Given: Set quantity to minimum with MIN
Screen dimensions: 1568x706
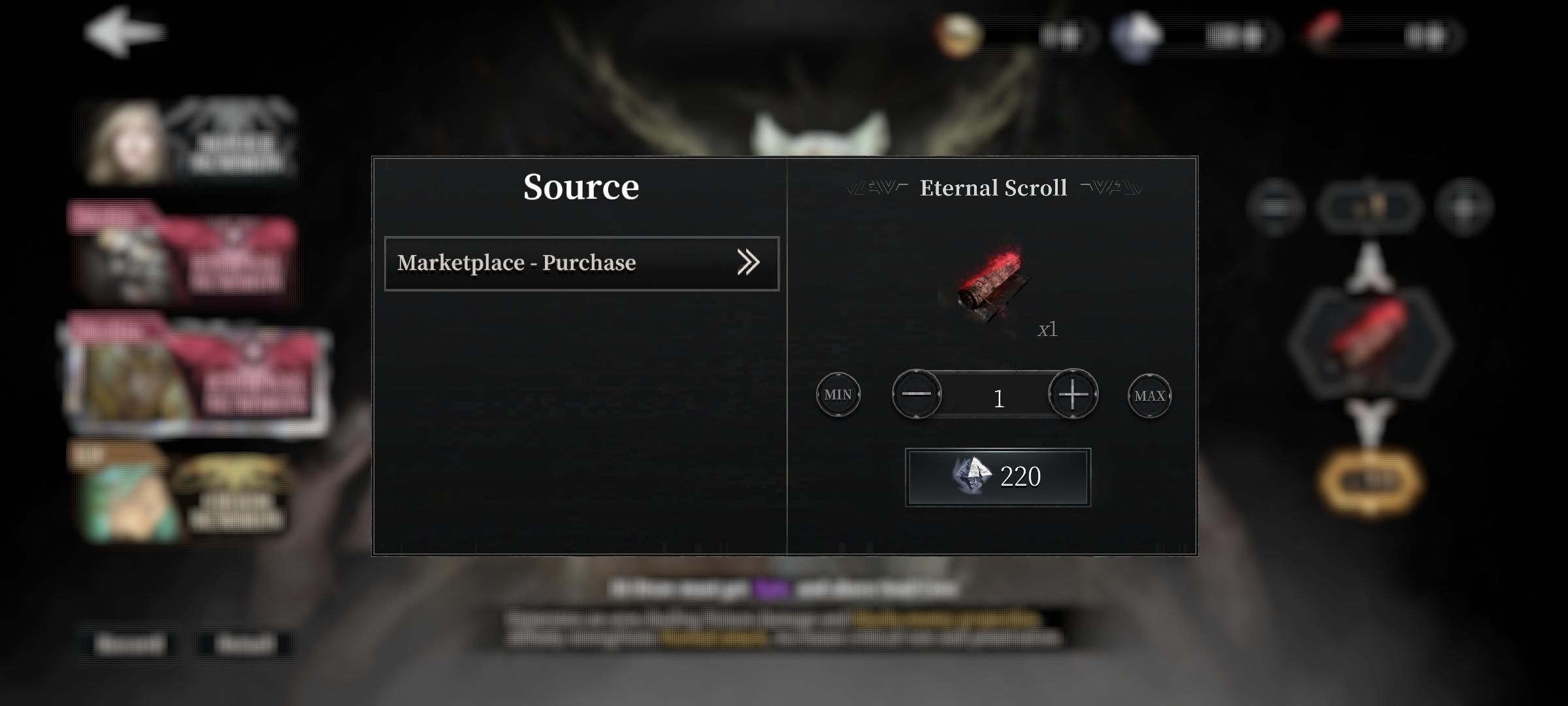Looking at the screenshot, I should tap(838, 395).
